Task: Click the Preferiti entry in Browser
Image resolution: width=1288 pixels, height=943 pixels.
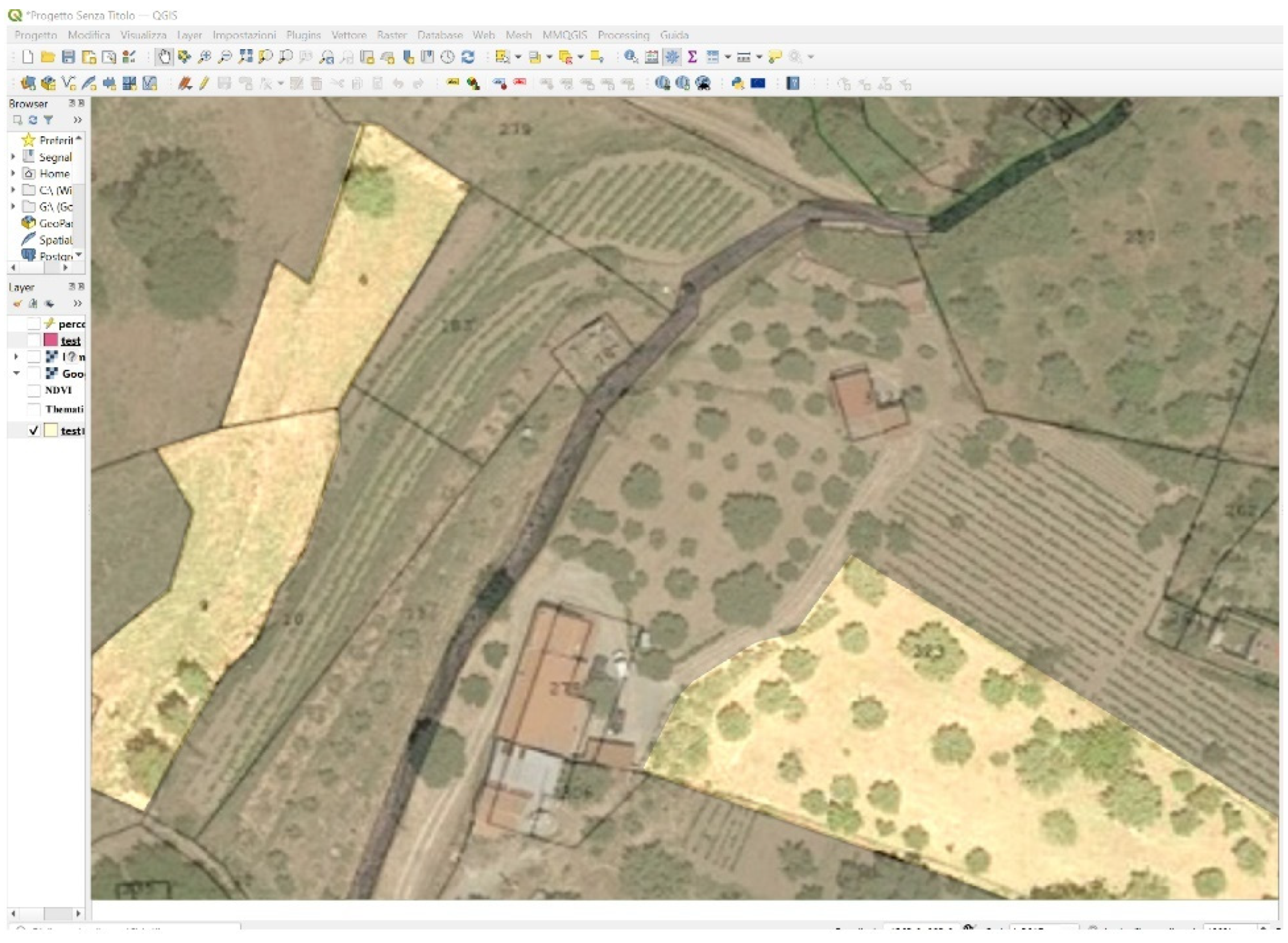Action: point(55,140)
